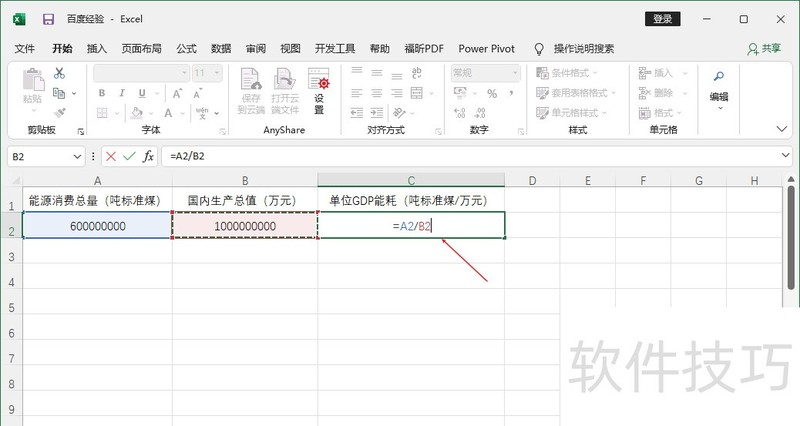Click the Cut scissors icon
The image size is (800, 426).
tap(59, 73)
